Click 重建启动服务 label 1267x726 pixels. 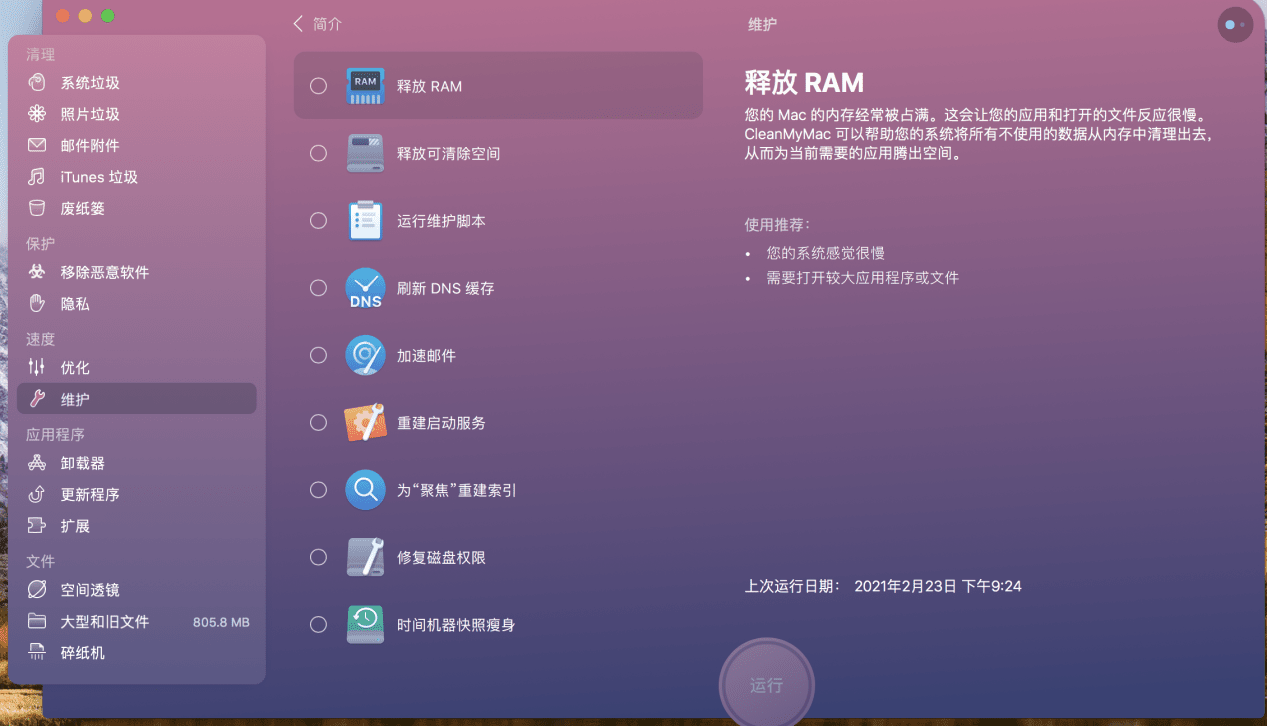tap(441, 422)
